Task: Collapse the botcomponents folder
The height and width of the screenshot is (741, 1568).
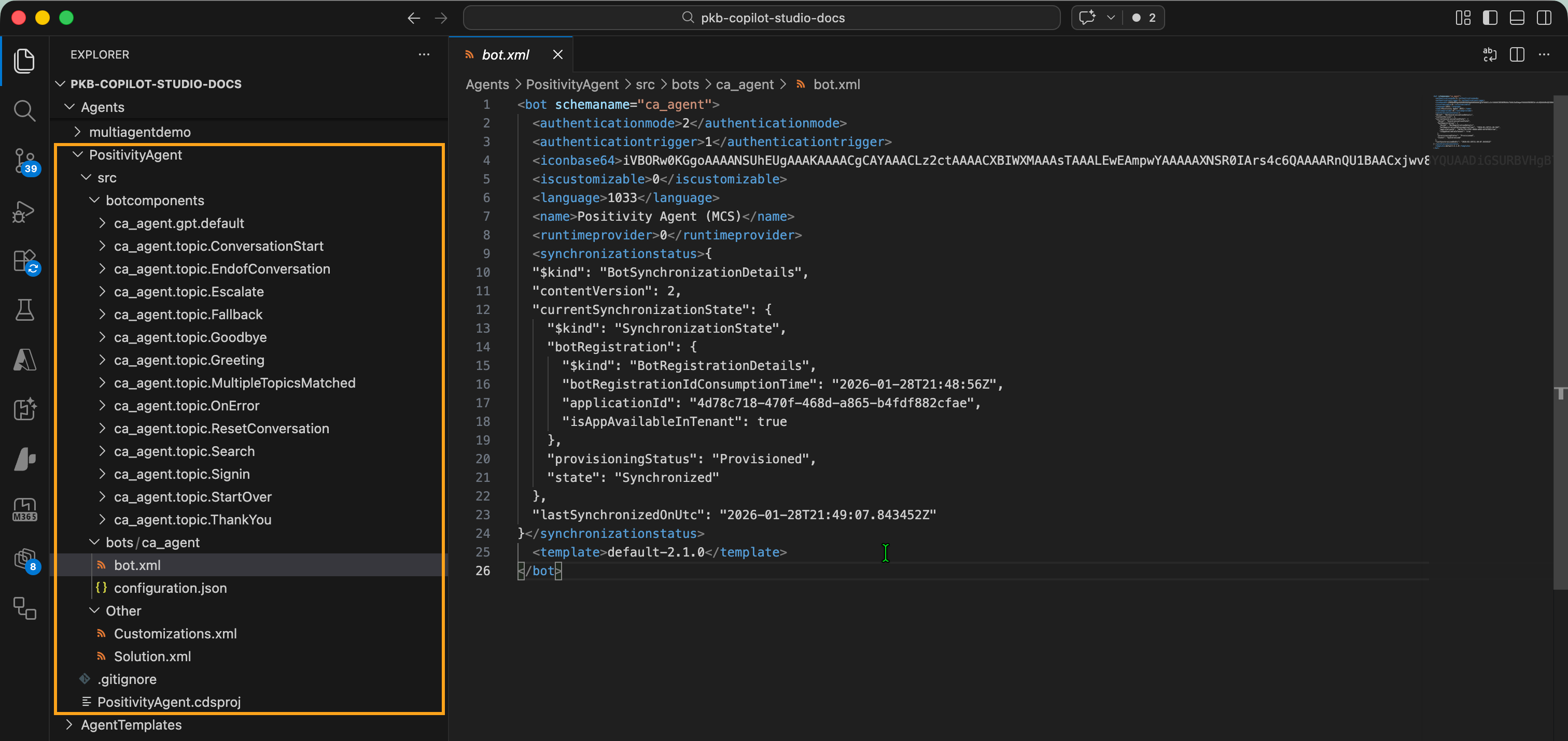Action: [x=155, y=200]
